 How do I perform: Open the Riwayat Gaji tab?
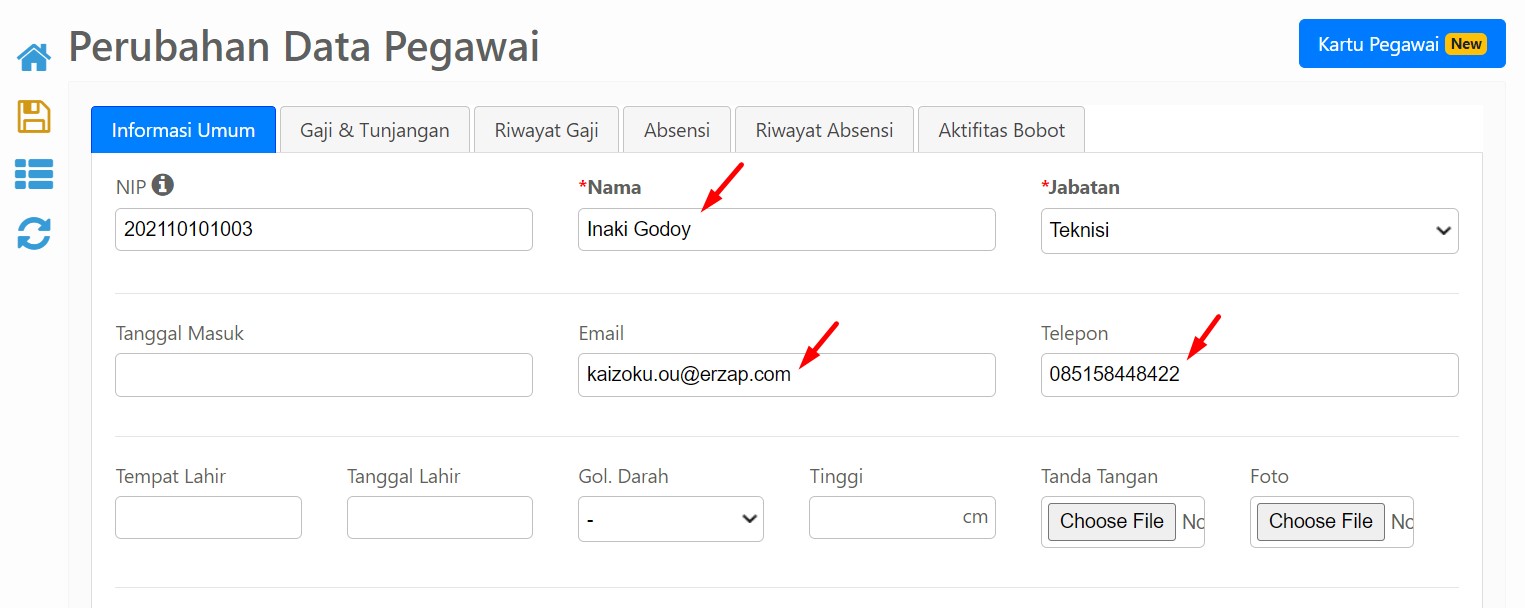pos(547,130)
